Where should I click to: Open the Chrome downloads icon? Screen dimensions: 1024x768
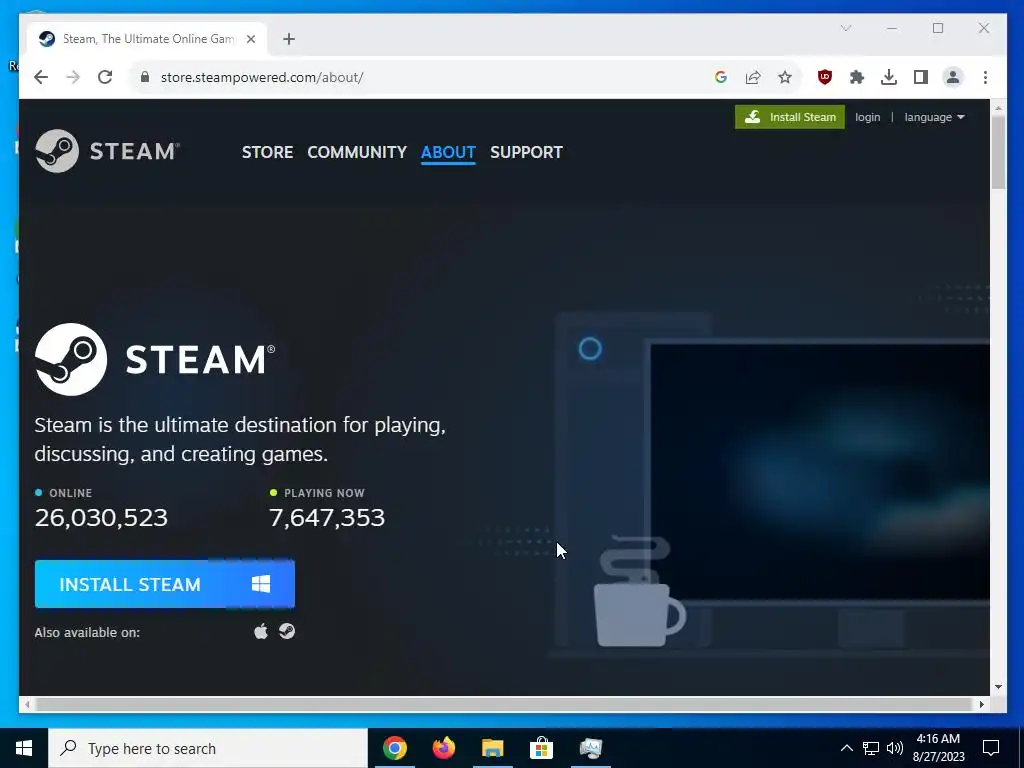pos(889,77)
